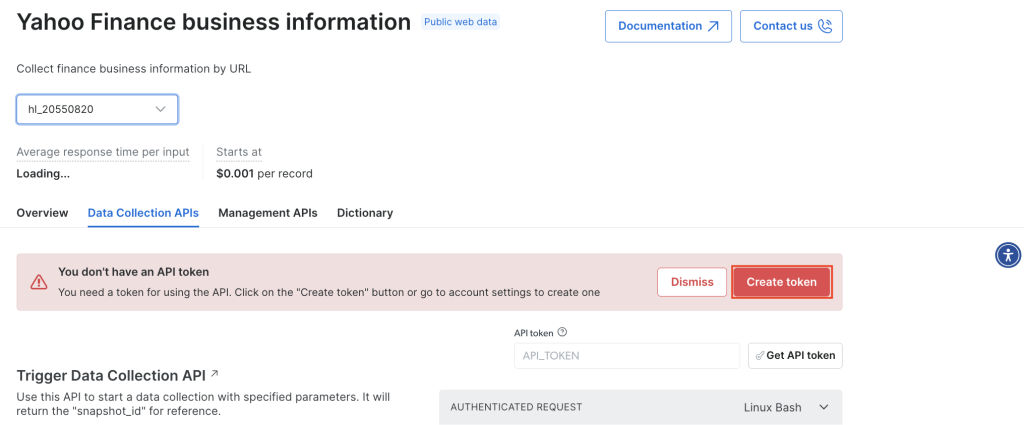Switch to the Overview tab
The height and width of the screenshot is (425, 1024).
[42, 213]
